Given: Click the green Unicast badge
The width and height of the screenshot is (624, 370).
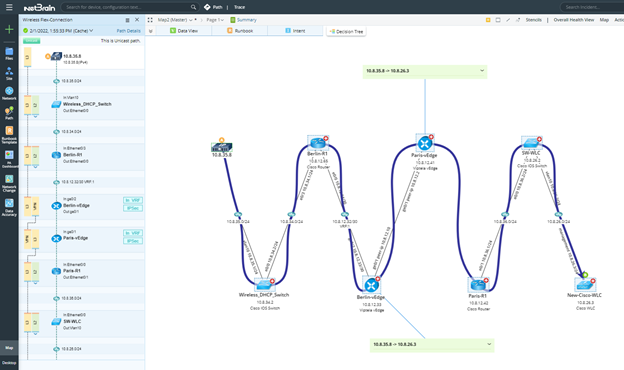Looking at the screenshot, I should (31, 41).
